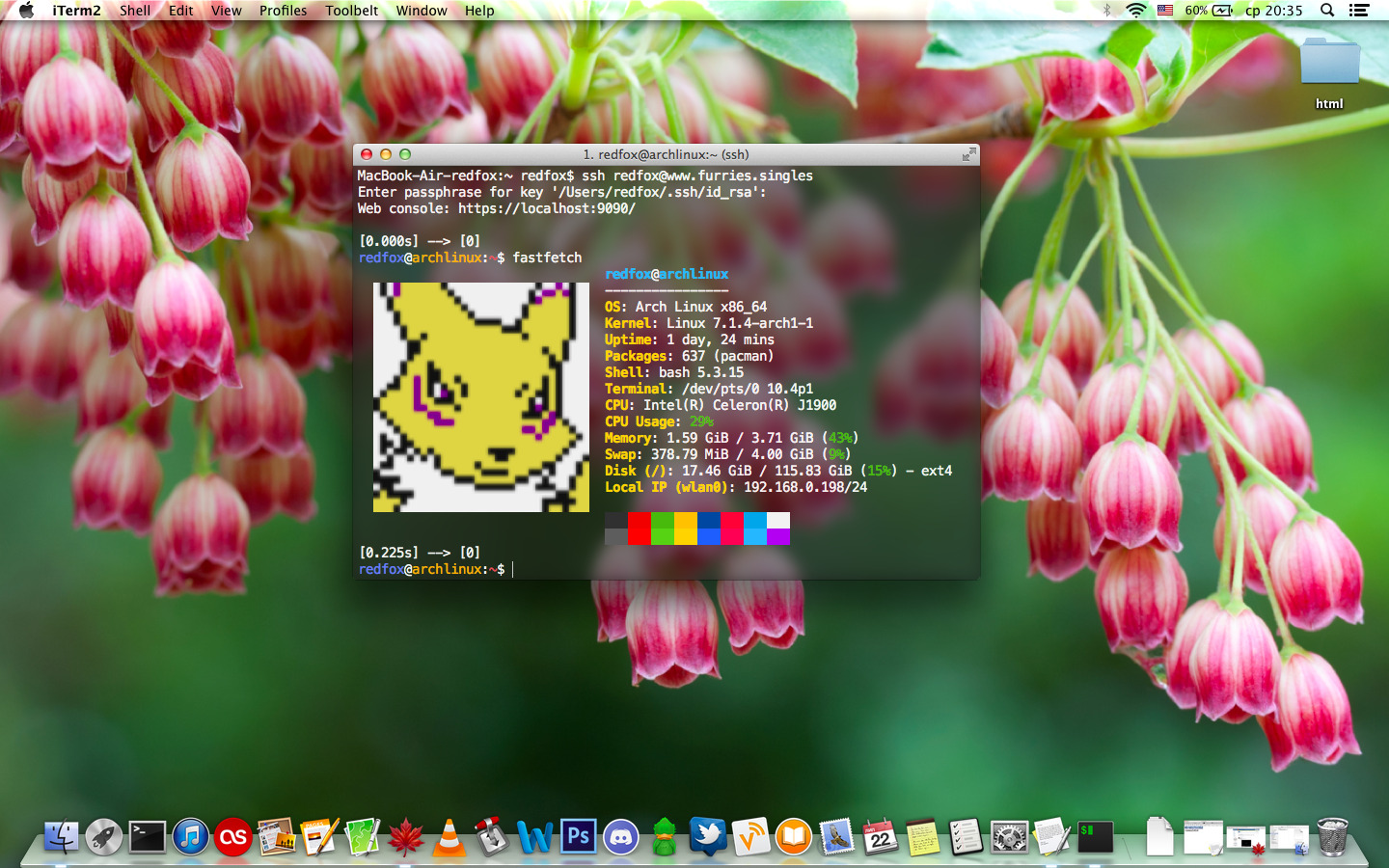Open iTunes from the dock
The height and width of the screenshot is (868, 1389).
191,836
